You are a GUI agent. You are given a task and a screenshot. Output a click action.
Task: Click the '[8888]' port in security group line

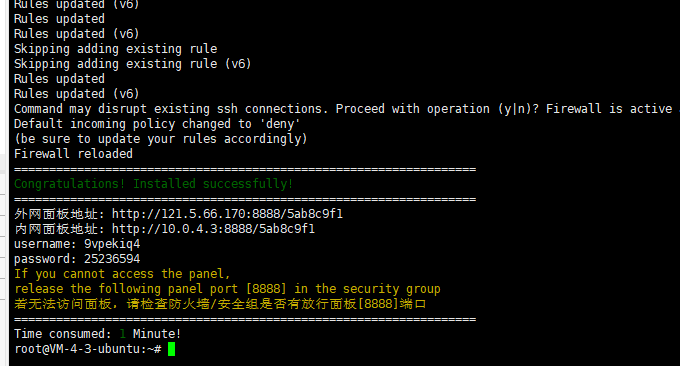coord(266,289)
